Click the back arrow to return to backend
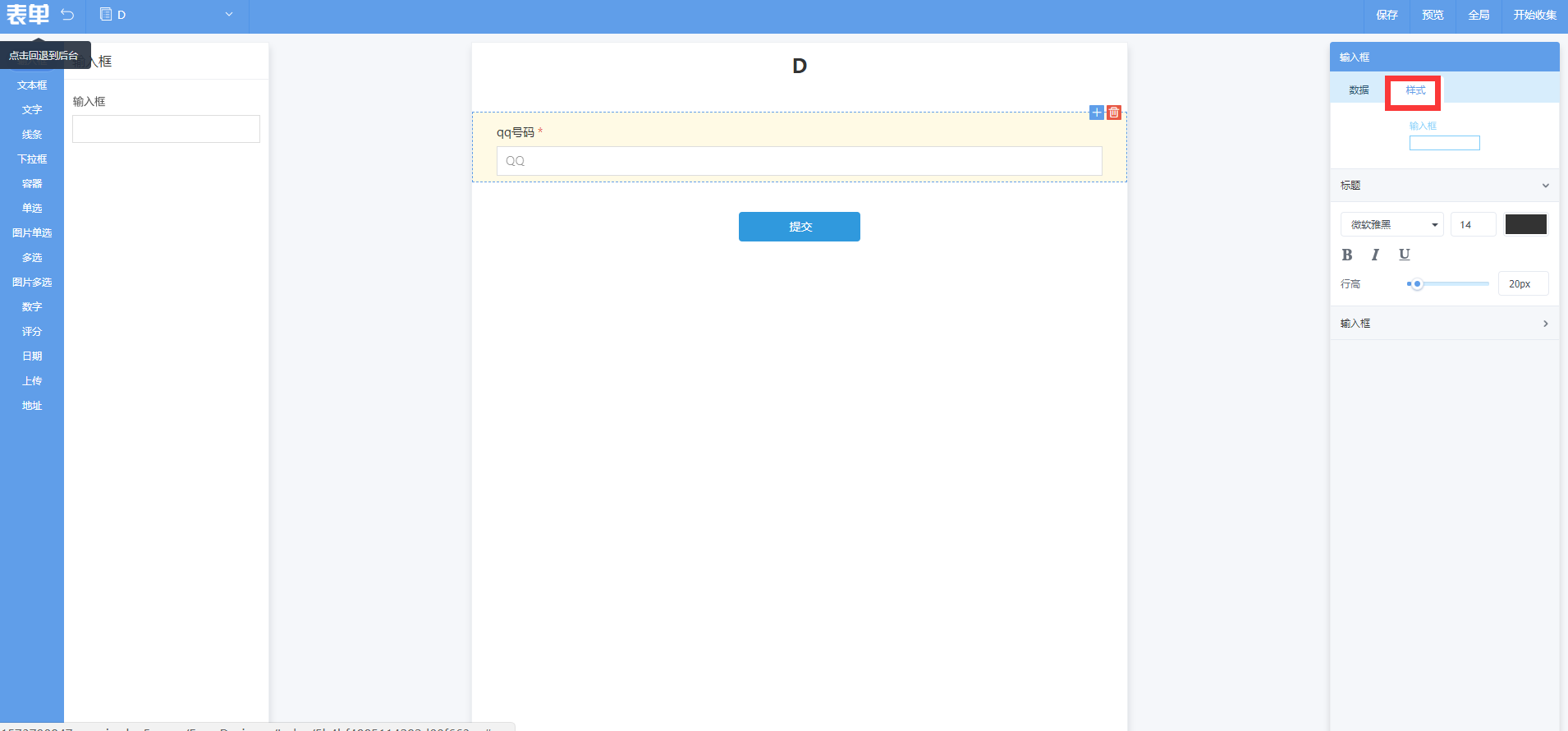This screenshot has height=731, width=1568. (x=67, y=15)
